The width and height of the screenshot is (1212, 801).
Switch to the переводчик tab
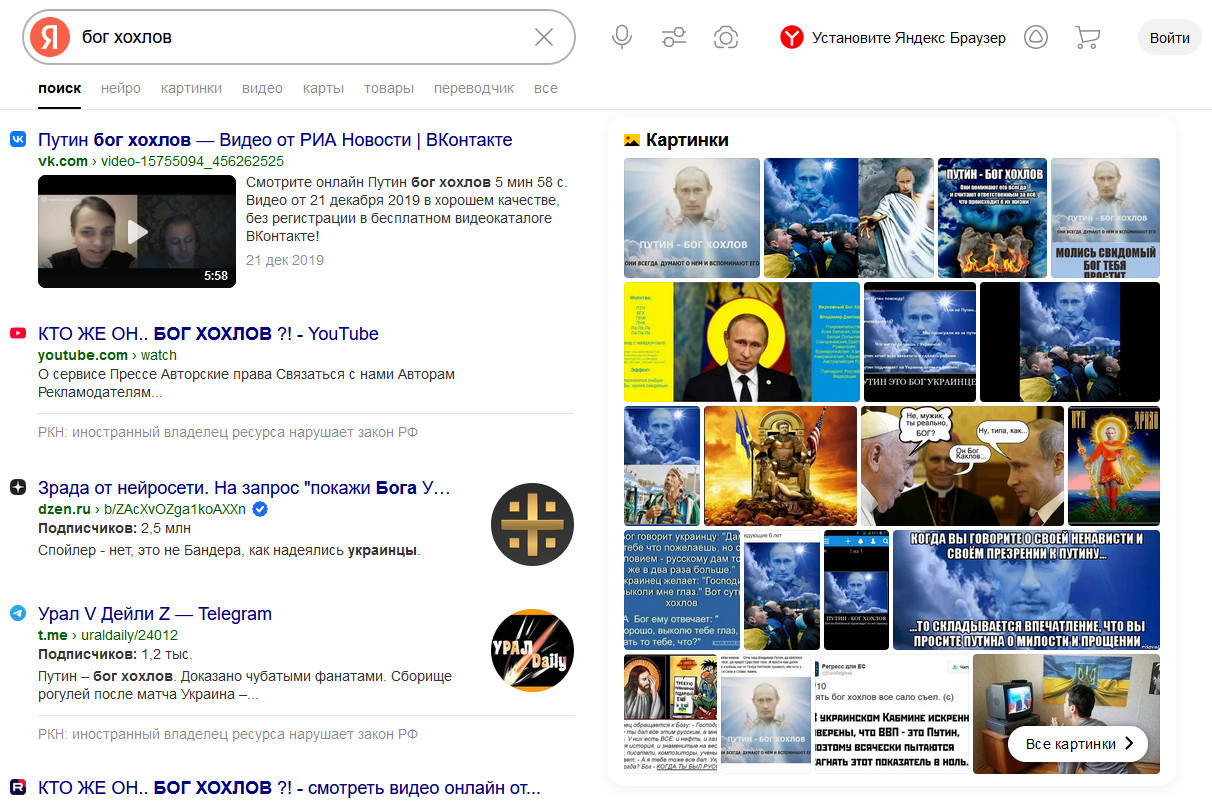coord(474,88)
